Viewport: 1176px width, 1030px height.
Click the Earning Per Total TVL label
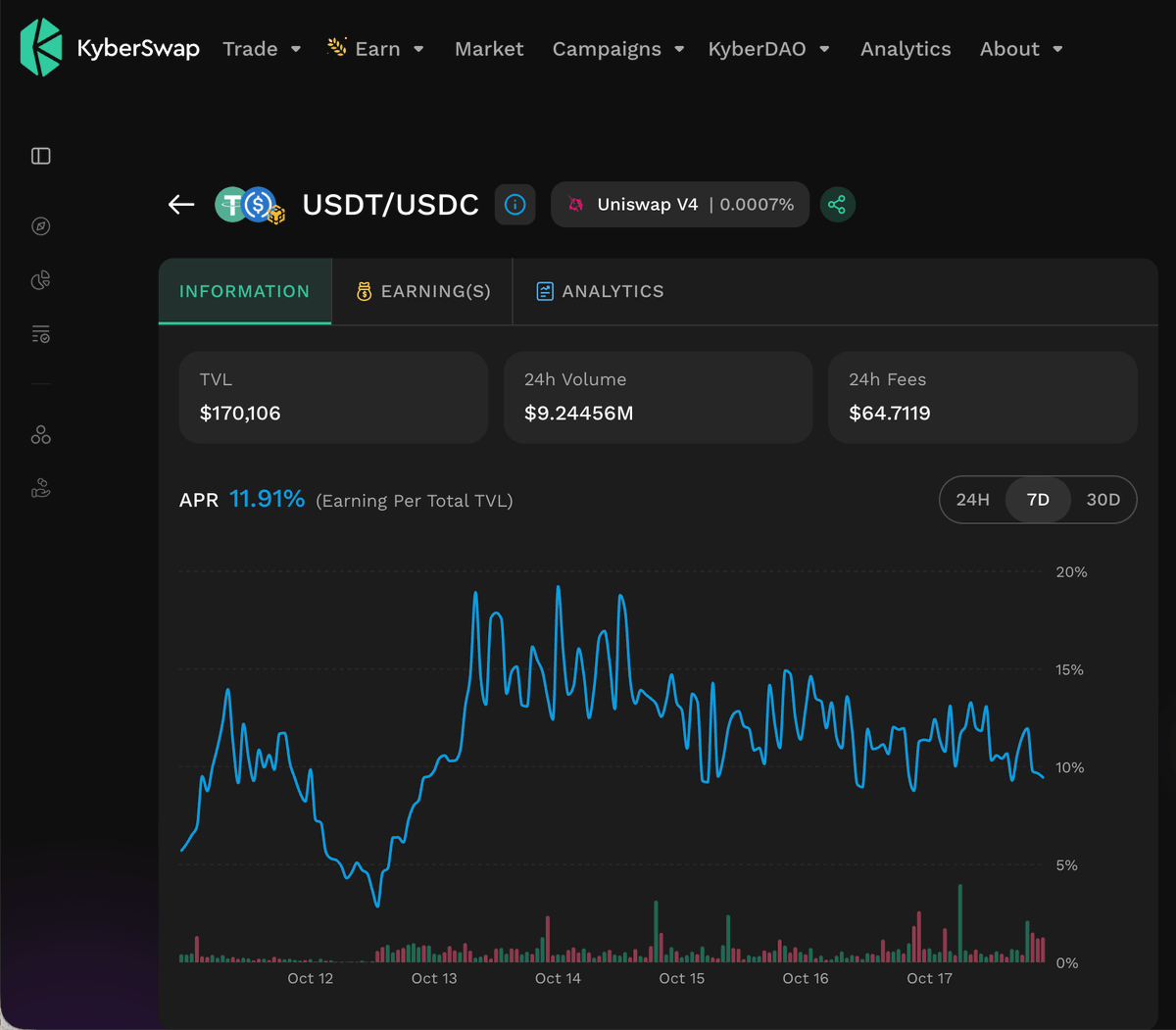[x=415, y=501]
